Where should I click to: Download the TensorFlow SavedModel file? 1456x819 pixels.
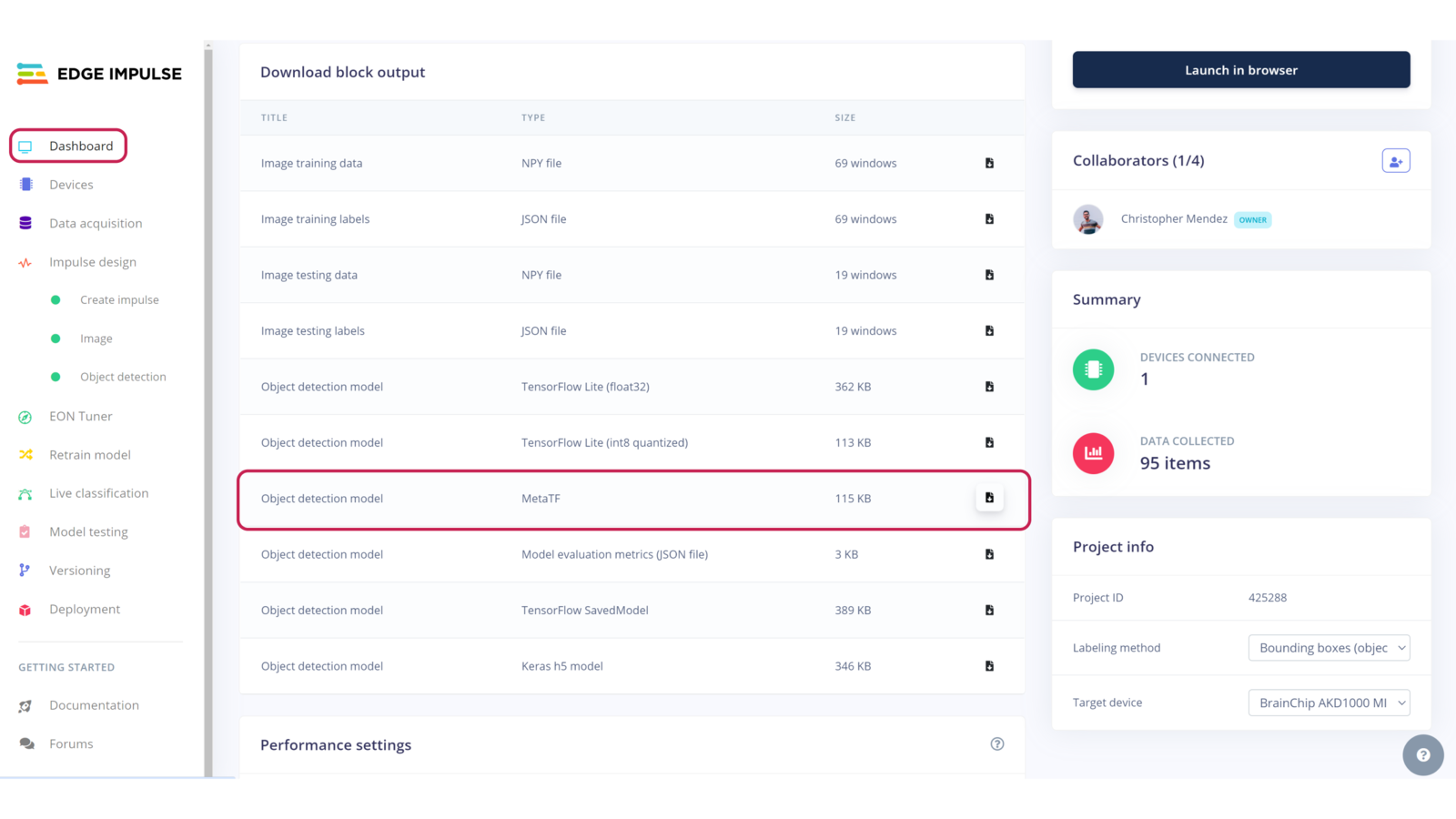[x=989, y=611]
